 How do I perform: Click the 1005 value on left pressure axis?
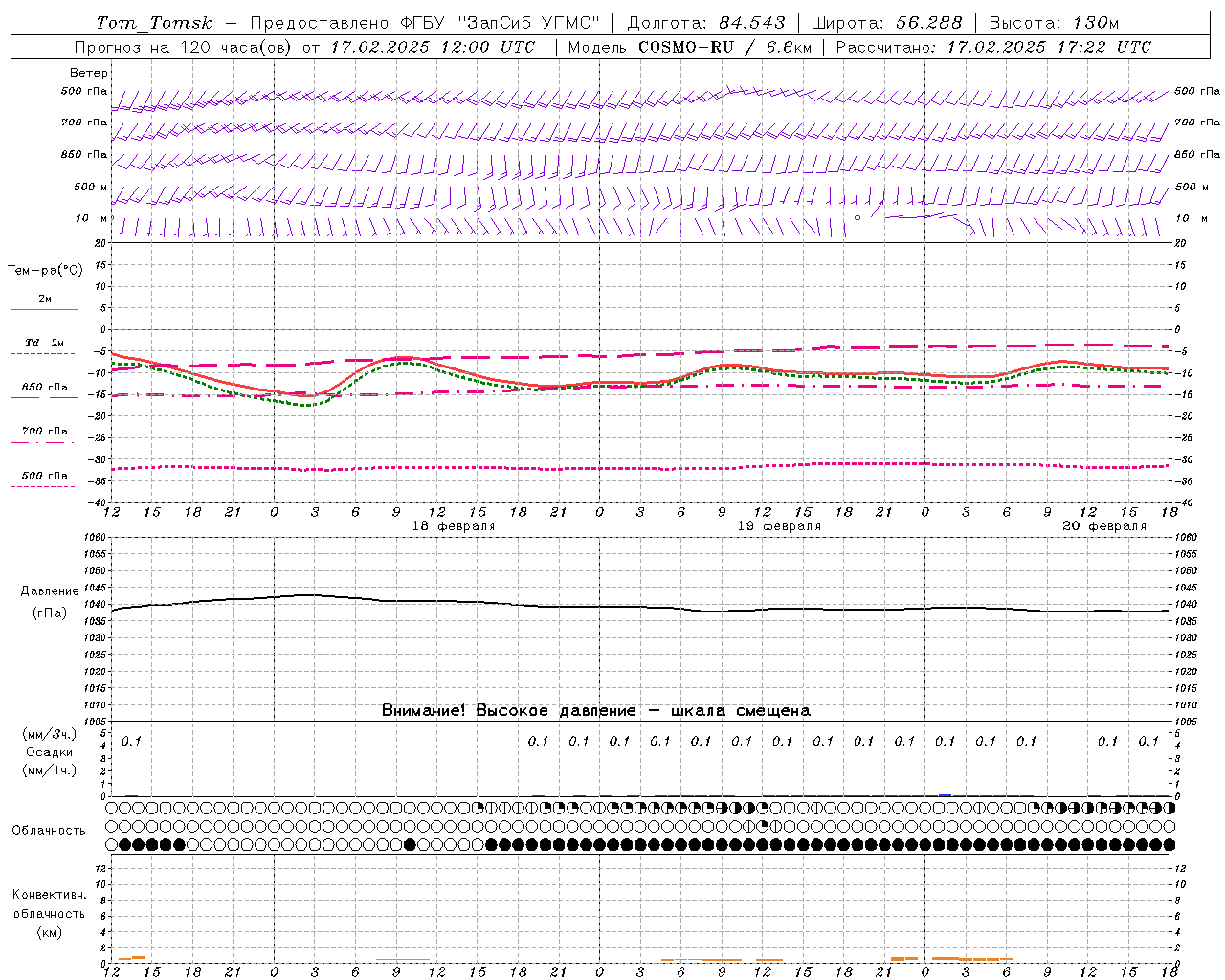97,722
